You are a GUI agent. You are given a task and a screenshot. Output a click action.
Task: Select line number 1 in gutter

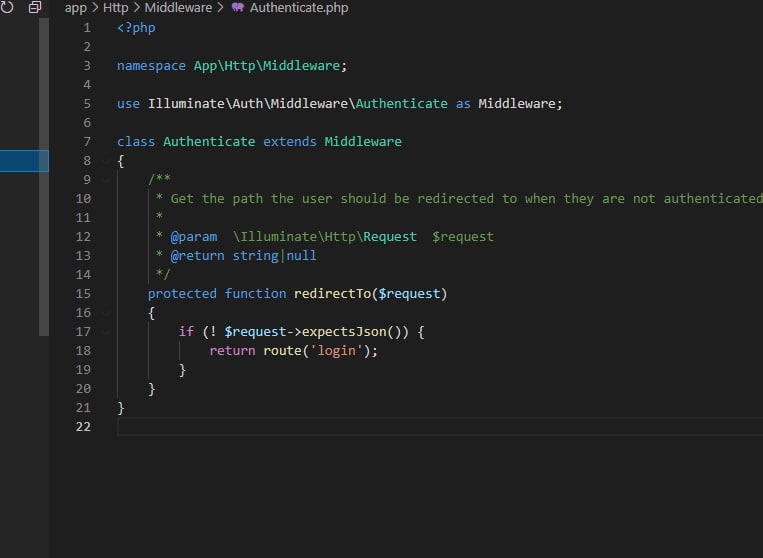pos(87,28)
